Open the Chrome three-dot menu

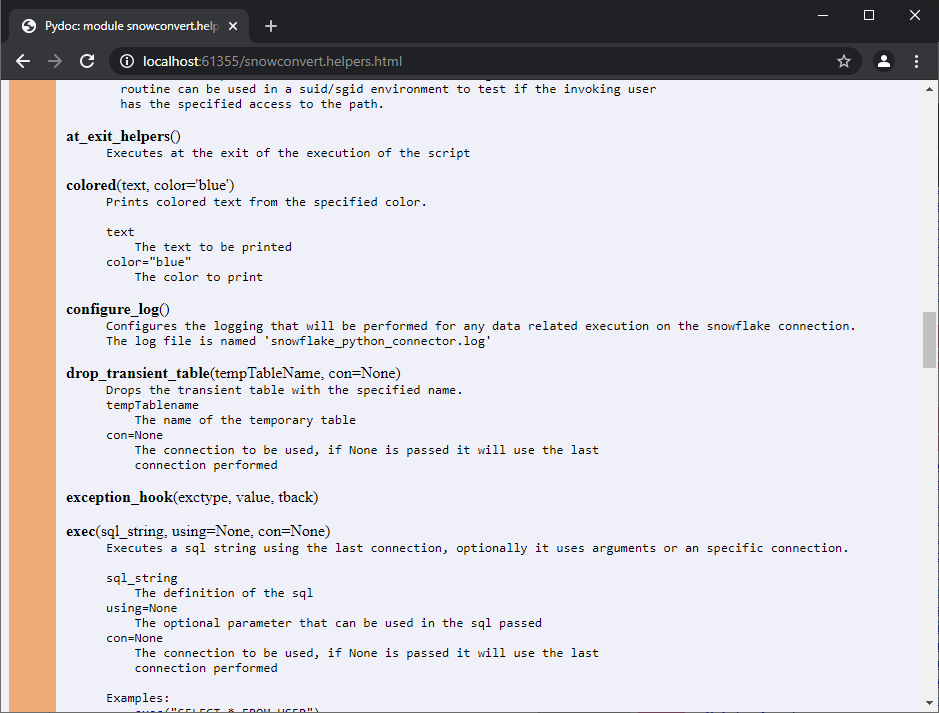pyautogui.click(x=917, y=60)
